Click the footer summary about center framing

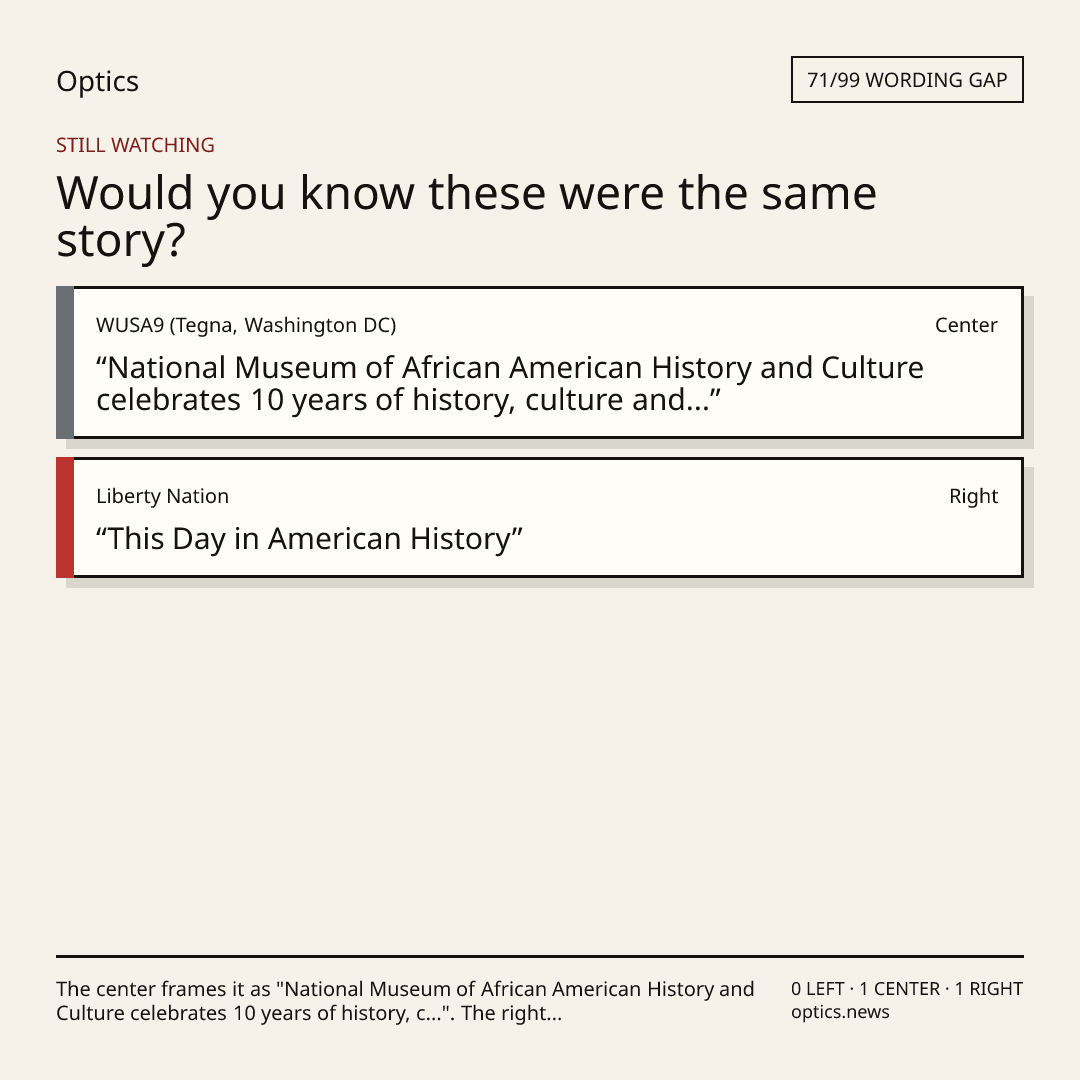click(405, 1001)
